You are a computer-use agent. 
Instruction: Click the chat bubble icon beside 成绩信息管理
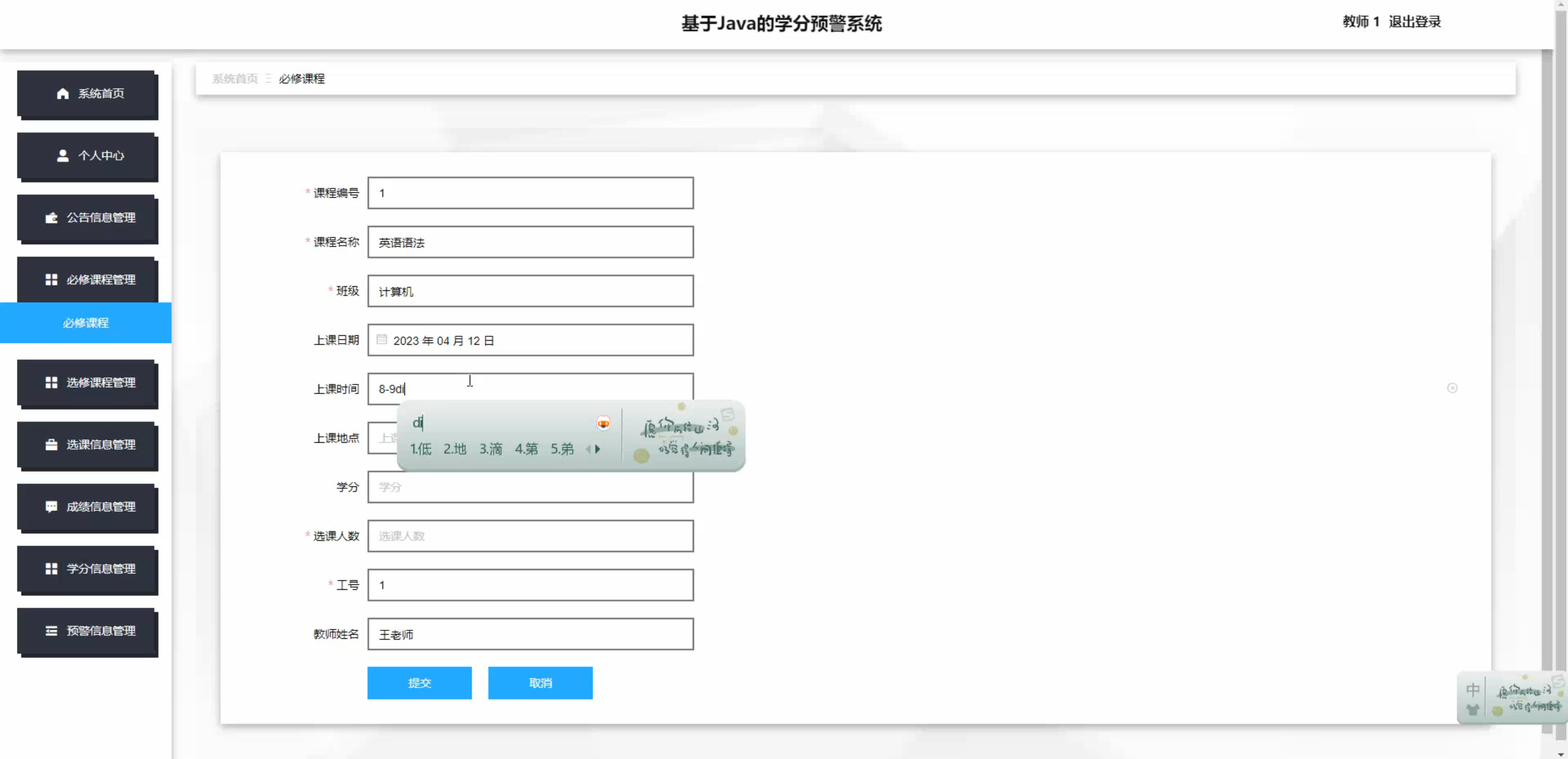tap(51, 507)
